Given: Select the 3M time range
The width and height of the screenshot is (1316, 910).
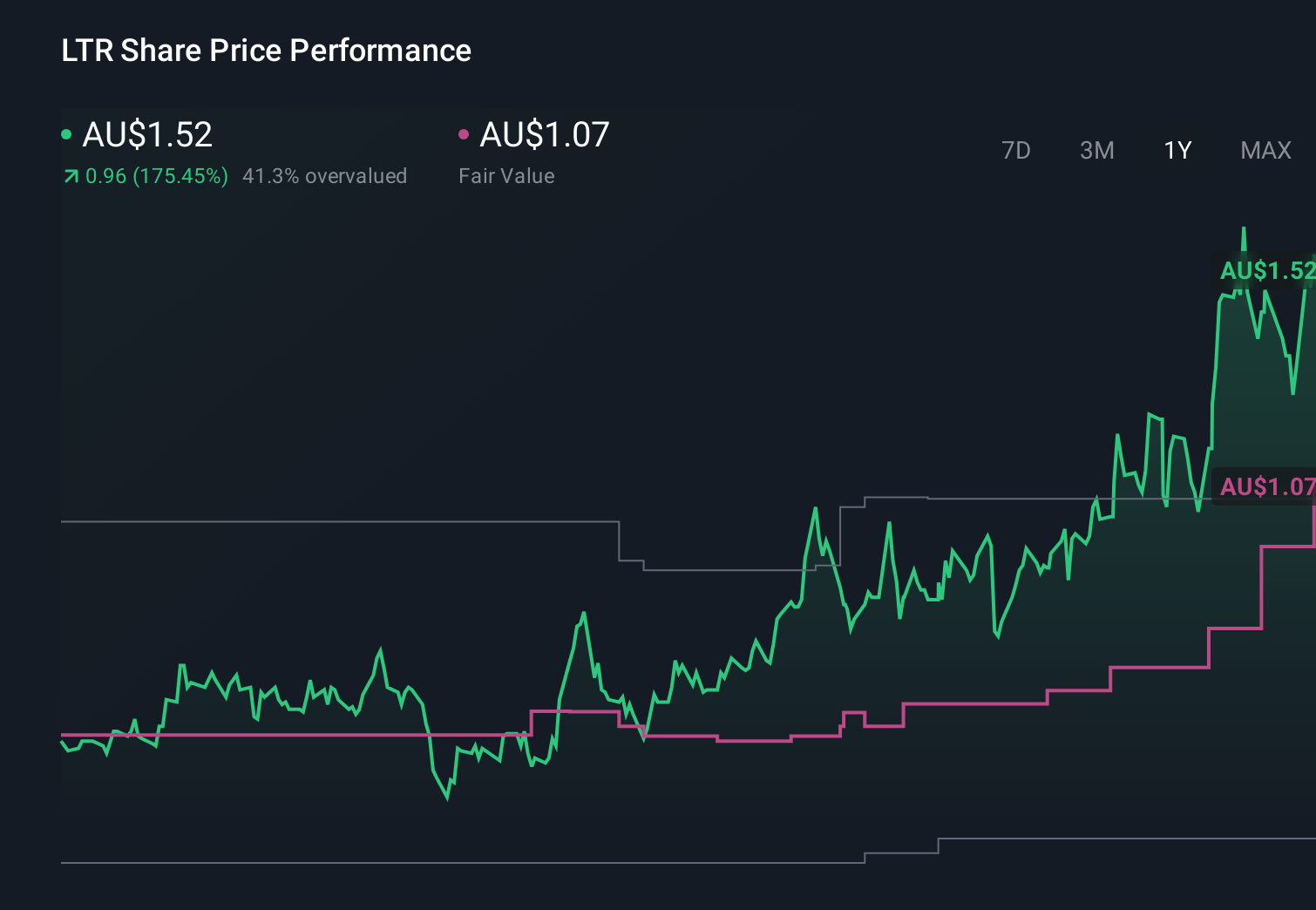Looking at the screenshot, I should [x=1096, y=151].
